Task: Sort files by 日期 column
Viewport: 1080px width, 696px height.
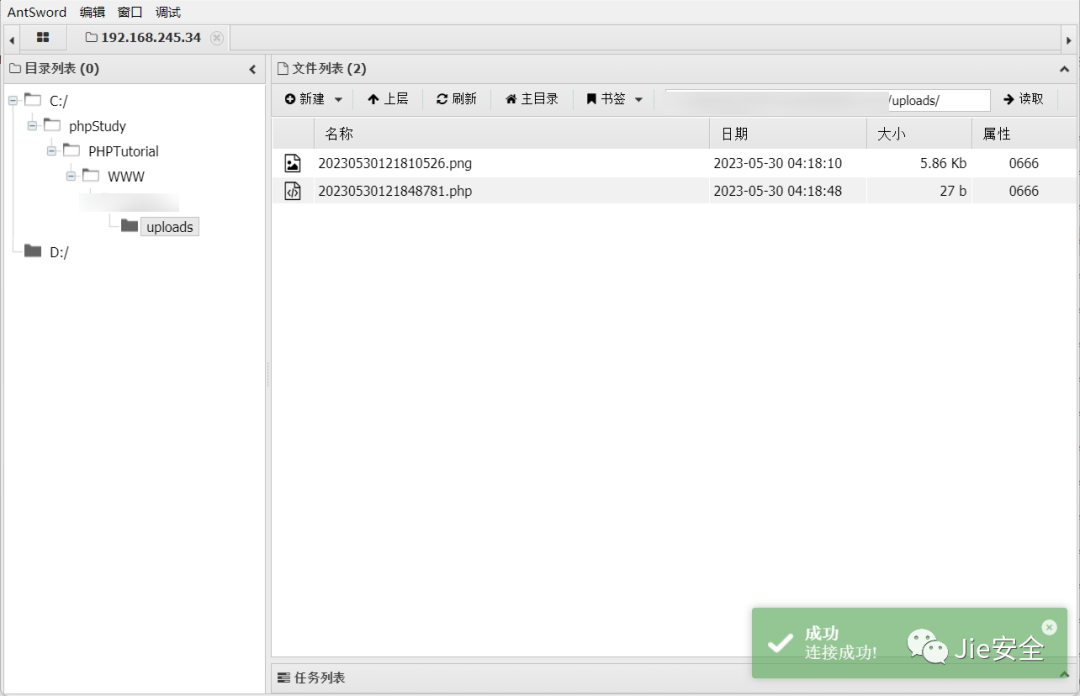Action: coord(788,134)
